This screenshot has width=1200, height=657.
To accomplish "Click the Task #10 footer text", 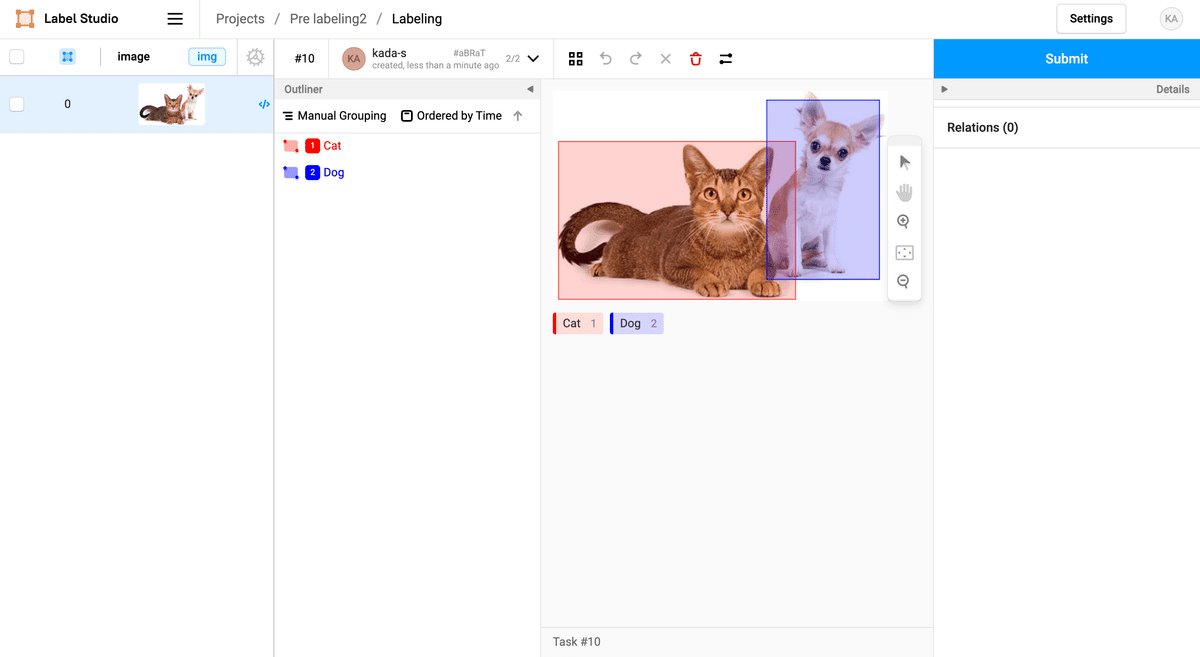I will (577, 642).
